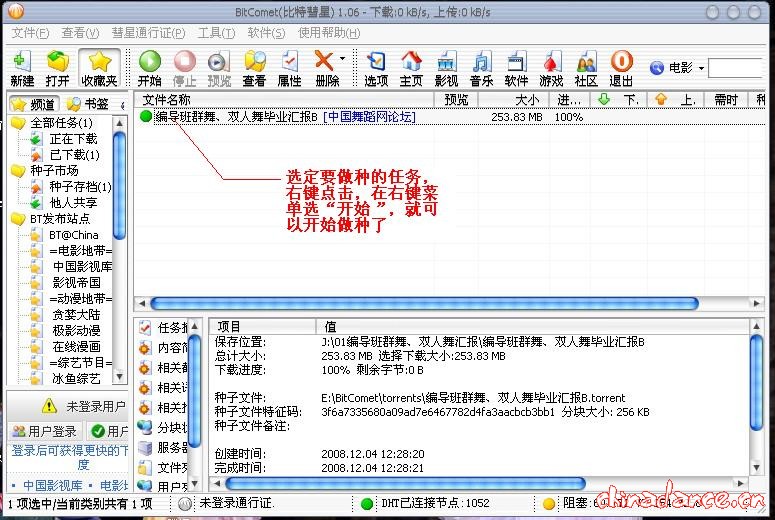Image resolution: width=775 pixels, height=520 pixels.
Task: Click the 未登录通行证 status bar entry
Action: click(x=236, y=503)
